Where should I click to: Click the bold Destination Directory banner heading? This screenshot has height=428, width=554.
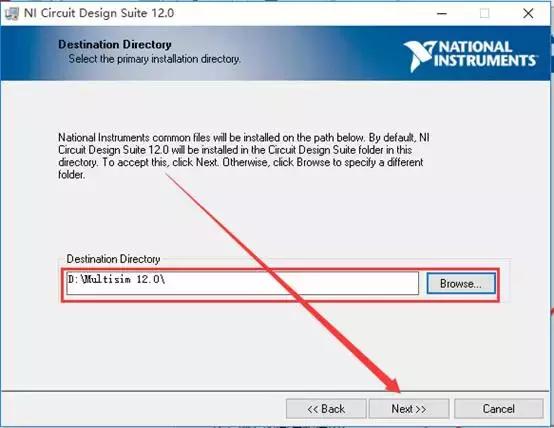tap(115, 45)
